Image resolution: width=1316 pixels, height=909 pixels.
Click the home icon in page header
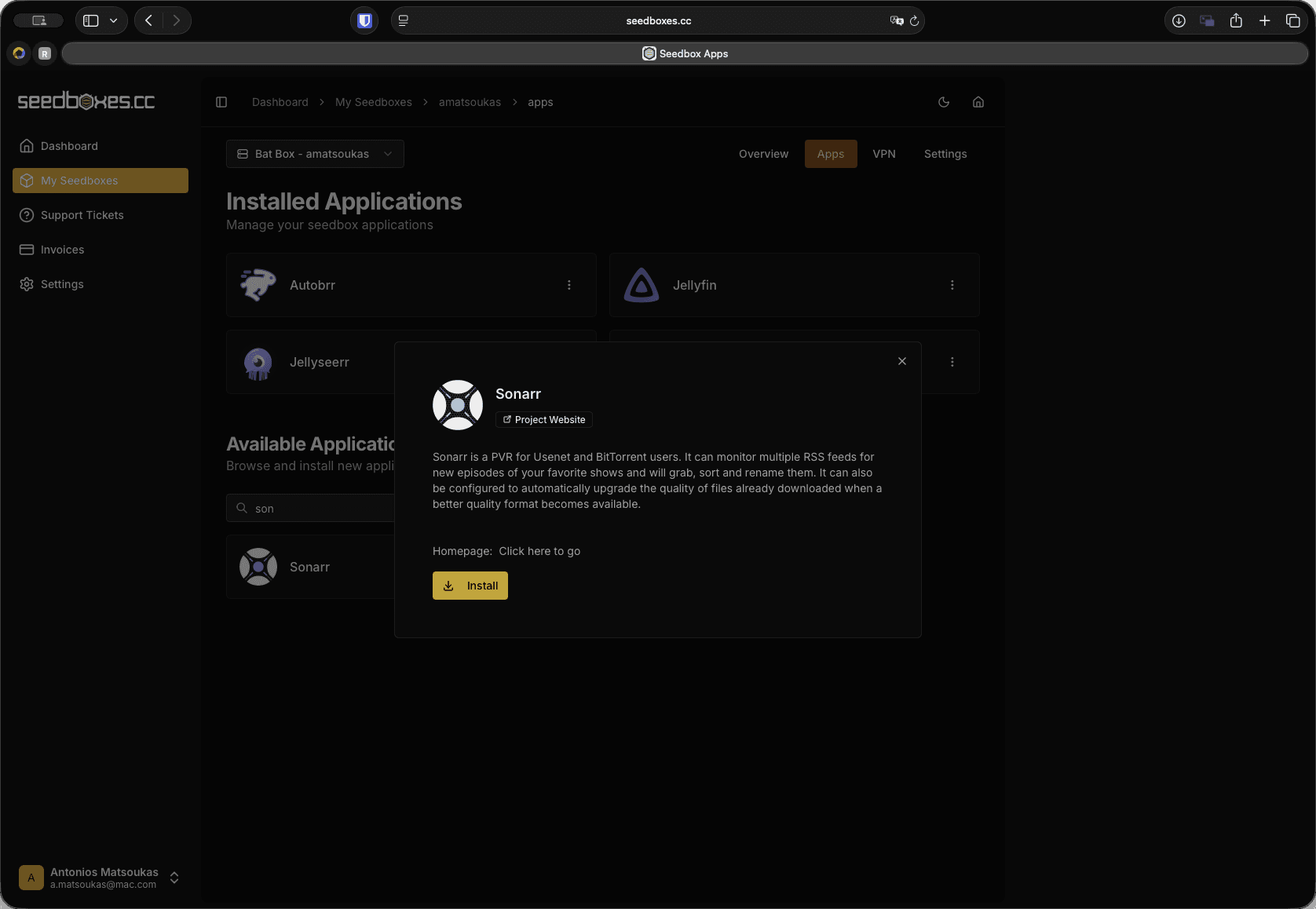point(978,102)
